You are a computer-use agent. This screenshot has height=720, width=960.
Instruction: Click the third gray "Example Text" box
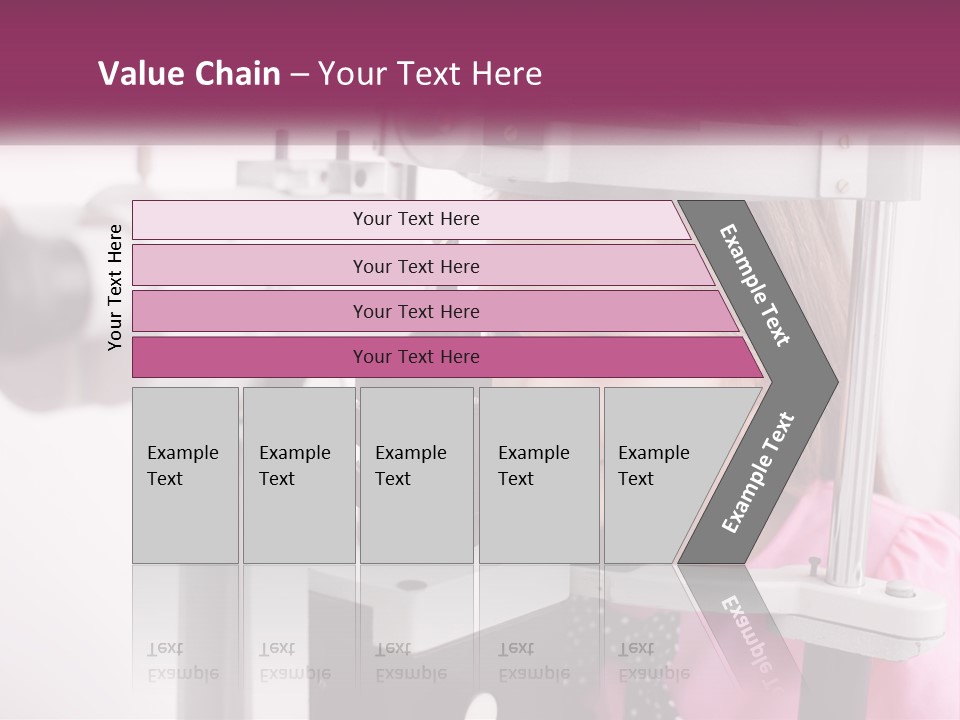[x=416, y=475]
